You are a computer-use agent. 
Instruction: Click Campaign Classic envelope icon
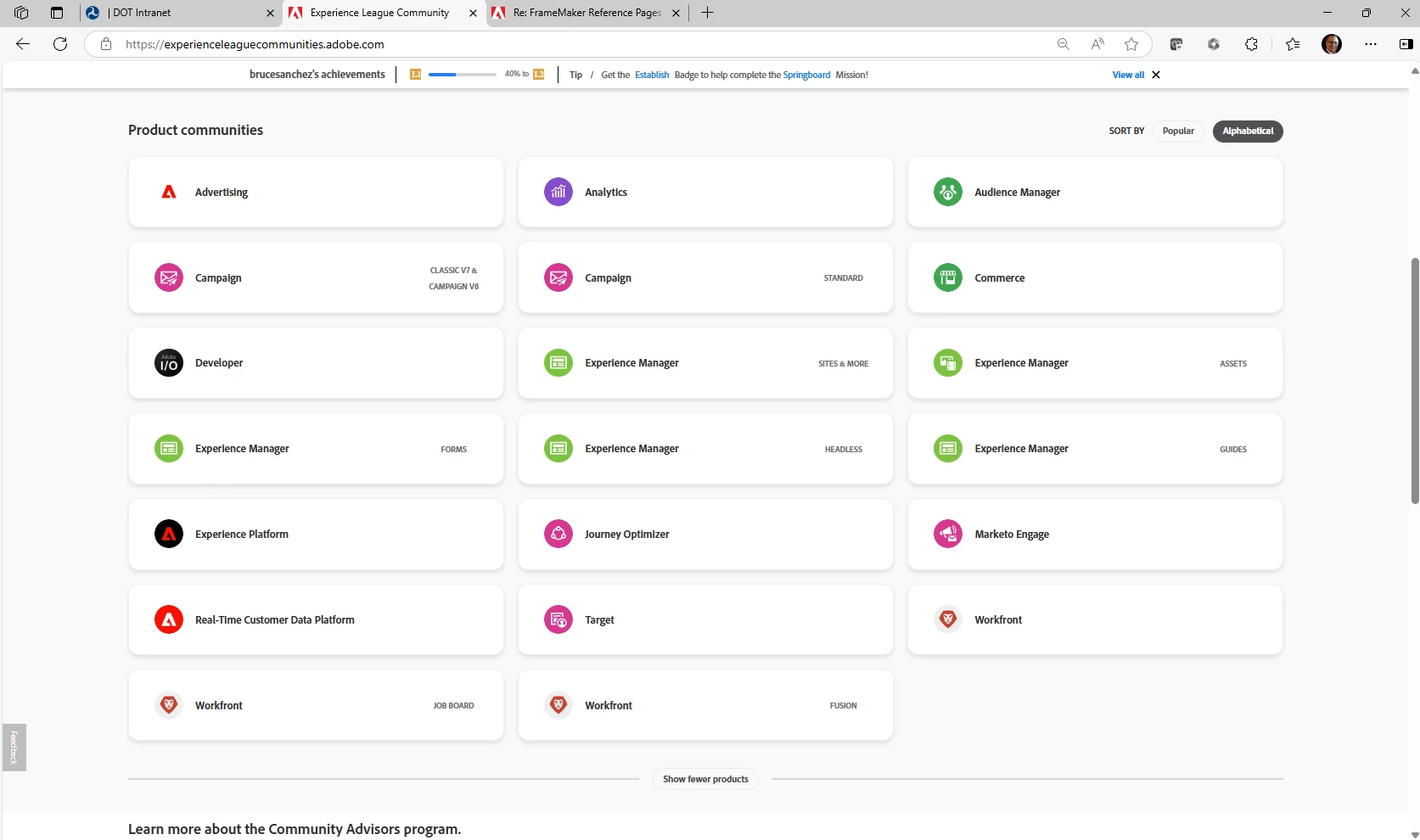(169, 277)
